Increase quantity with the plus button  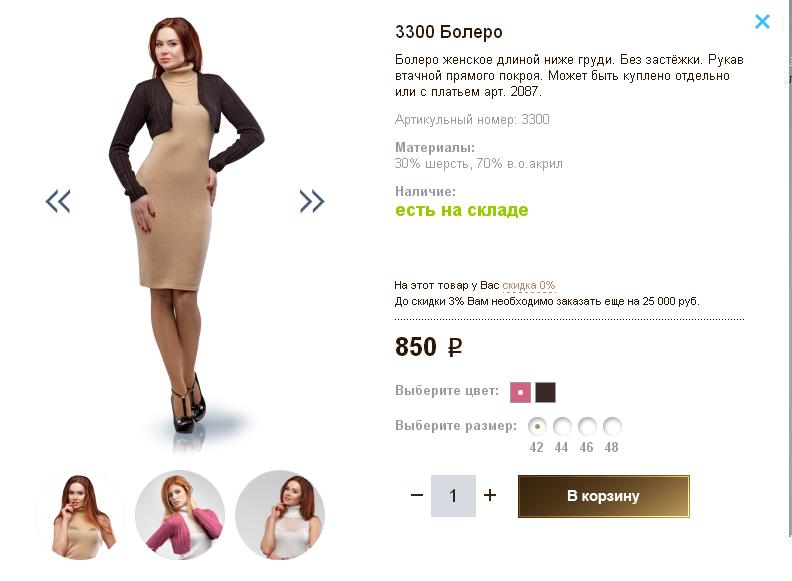pos(490,495)
